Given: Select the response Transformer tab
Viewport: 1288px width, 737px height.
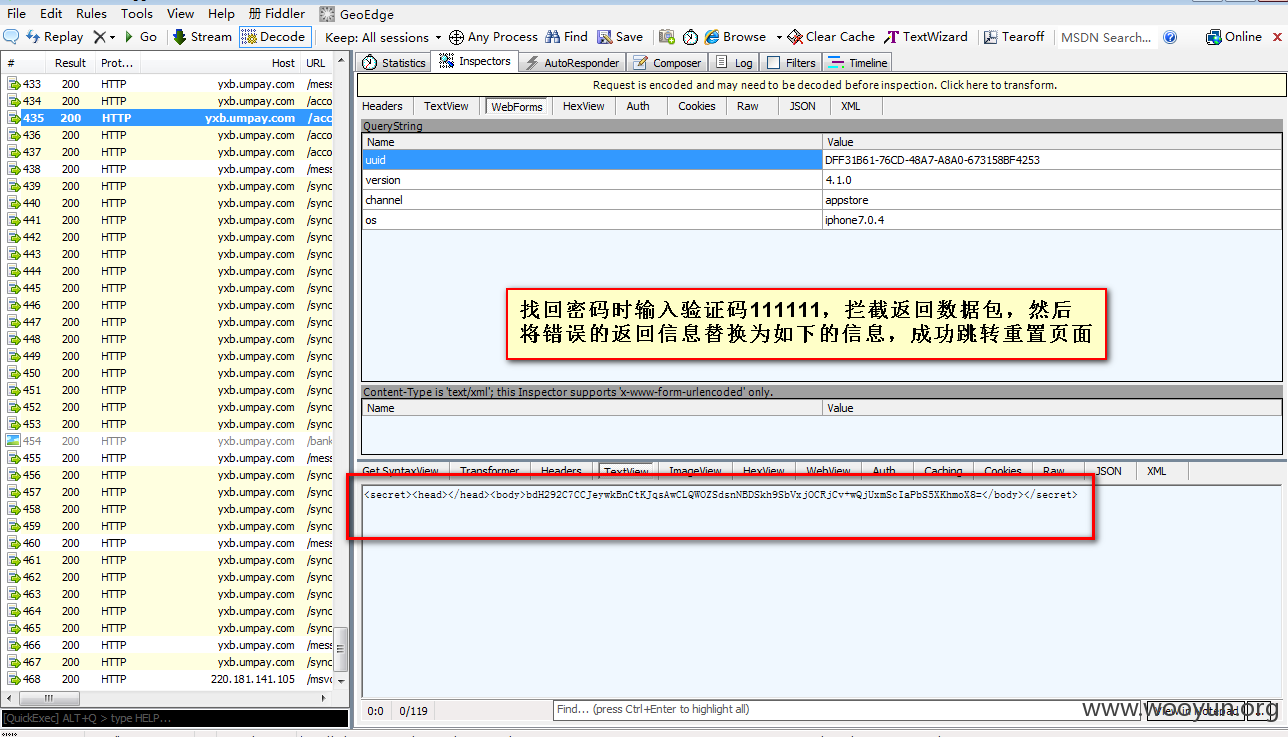Looking at the screenshot, I should 490,471.
